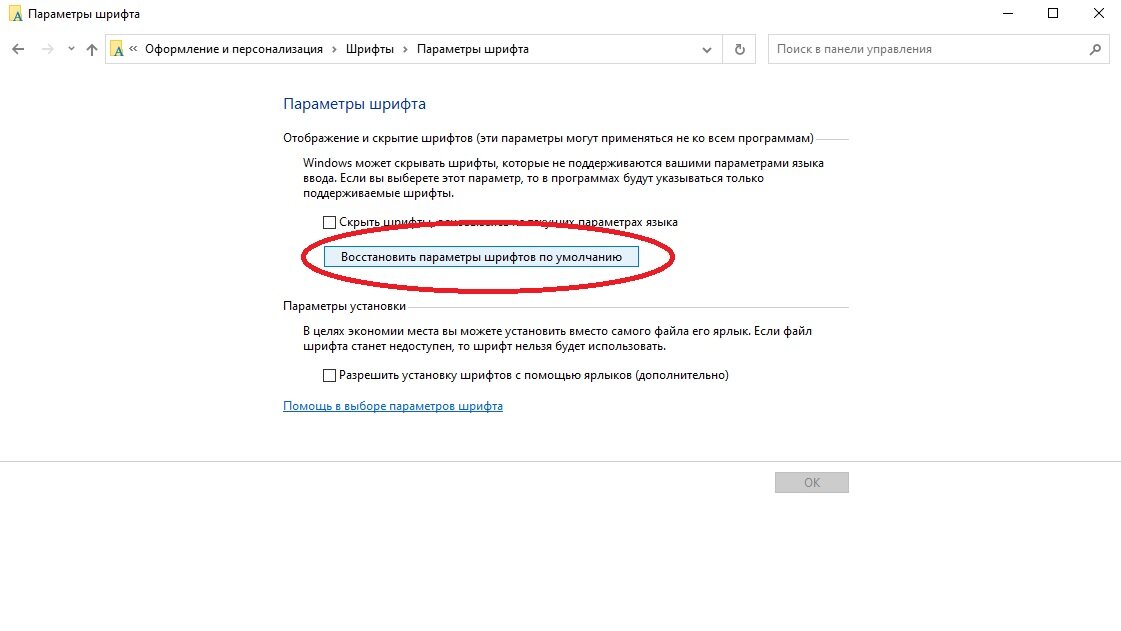Go up one level arrow
The height and width of the screenshot is (631, 1121).
click(92, 49)
